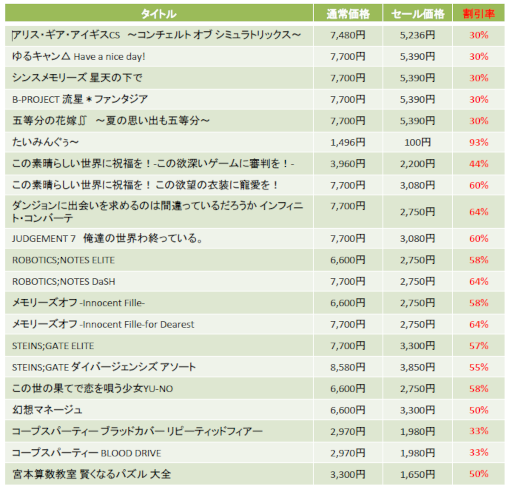Select the この世の果てで恋を唄う少女YU-NO title

tap(93, 388)
